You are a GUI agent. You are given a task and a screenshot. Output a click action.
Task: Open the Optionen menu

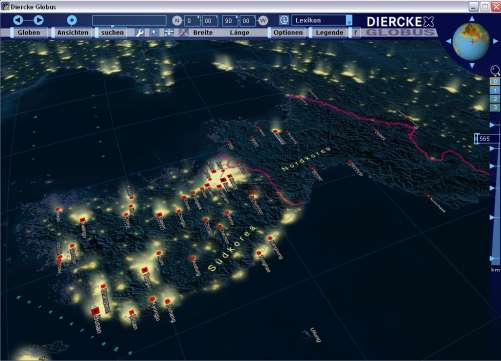[x=288, y=33]
